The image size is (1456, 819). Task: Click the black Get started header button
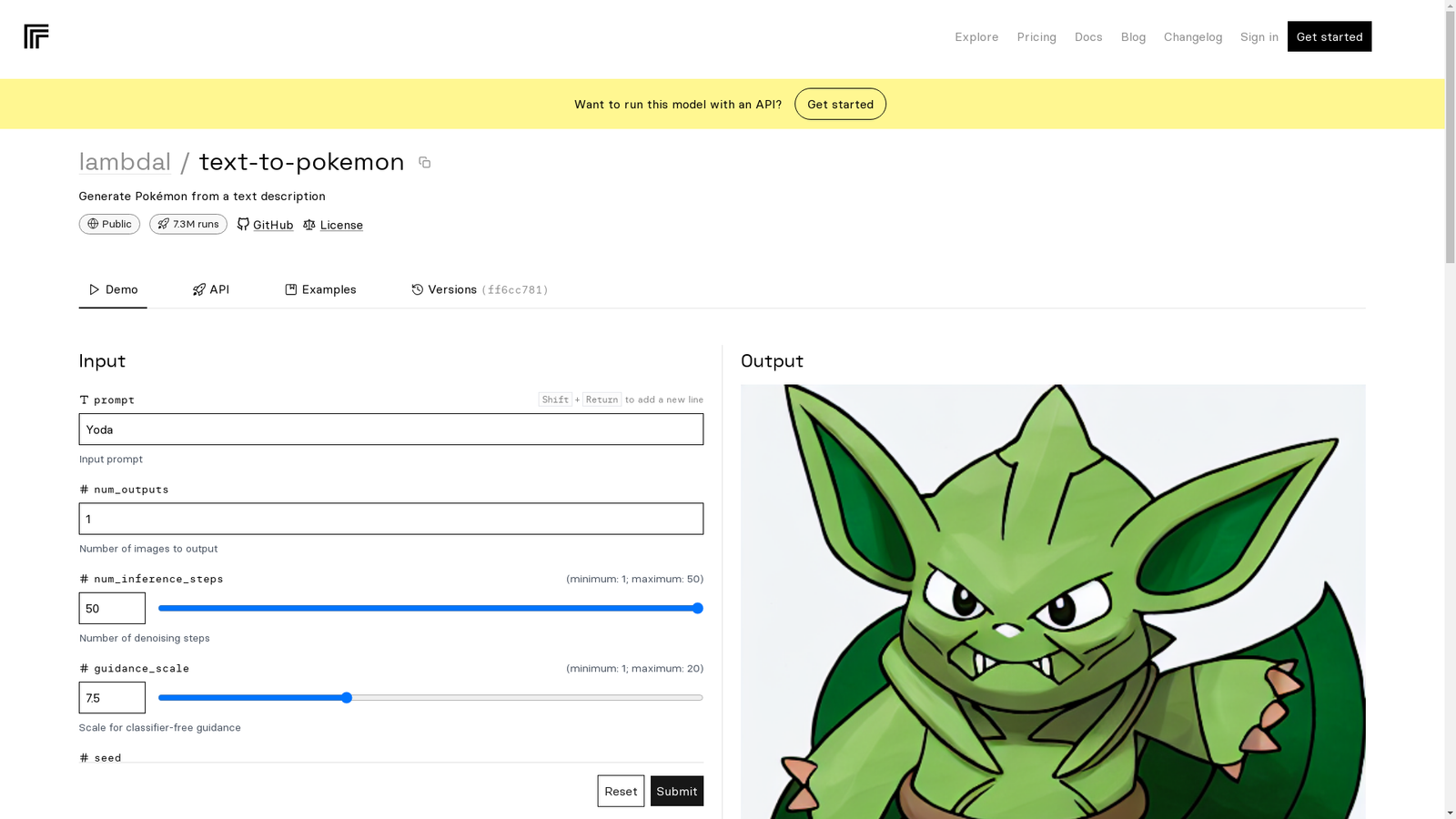[1329, 36]
